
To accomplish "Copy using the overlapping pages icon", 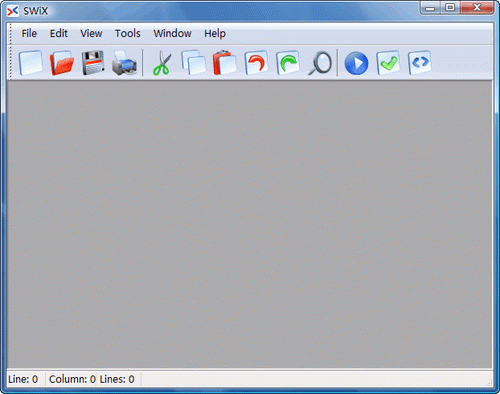I will [x=194, y=63].
